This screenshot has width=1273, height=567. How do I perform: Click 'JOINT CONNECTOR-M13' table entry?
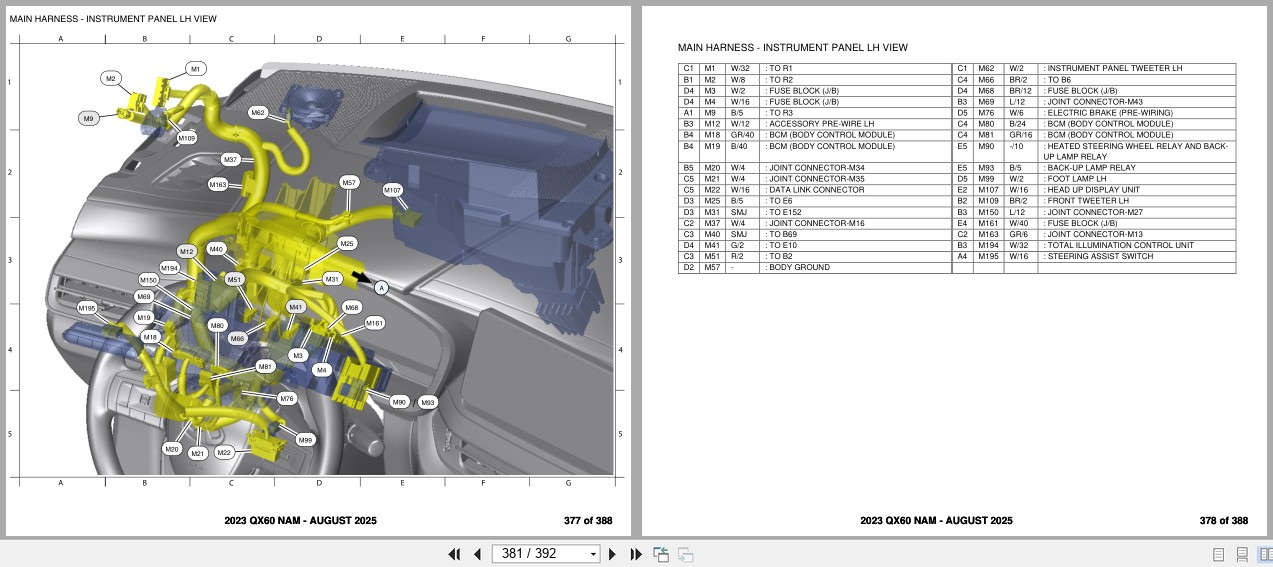[x=1094, y=235]
